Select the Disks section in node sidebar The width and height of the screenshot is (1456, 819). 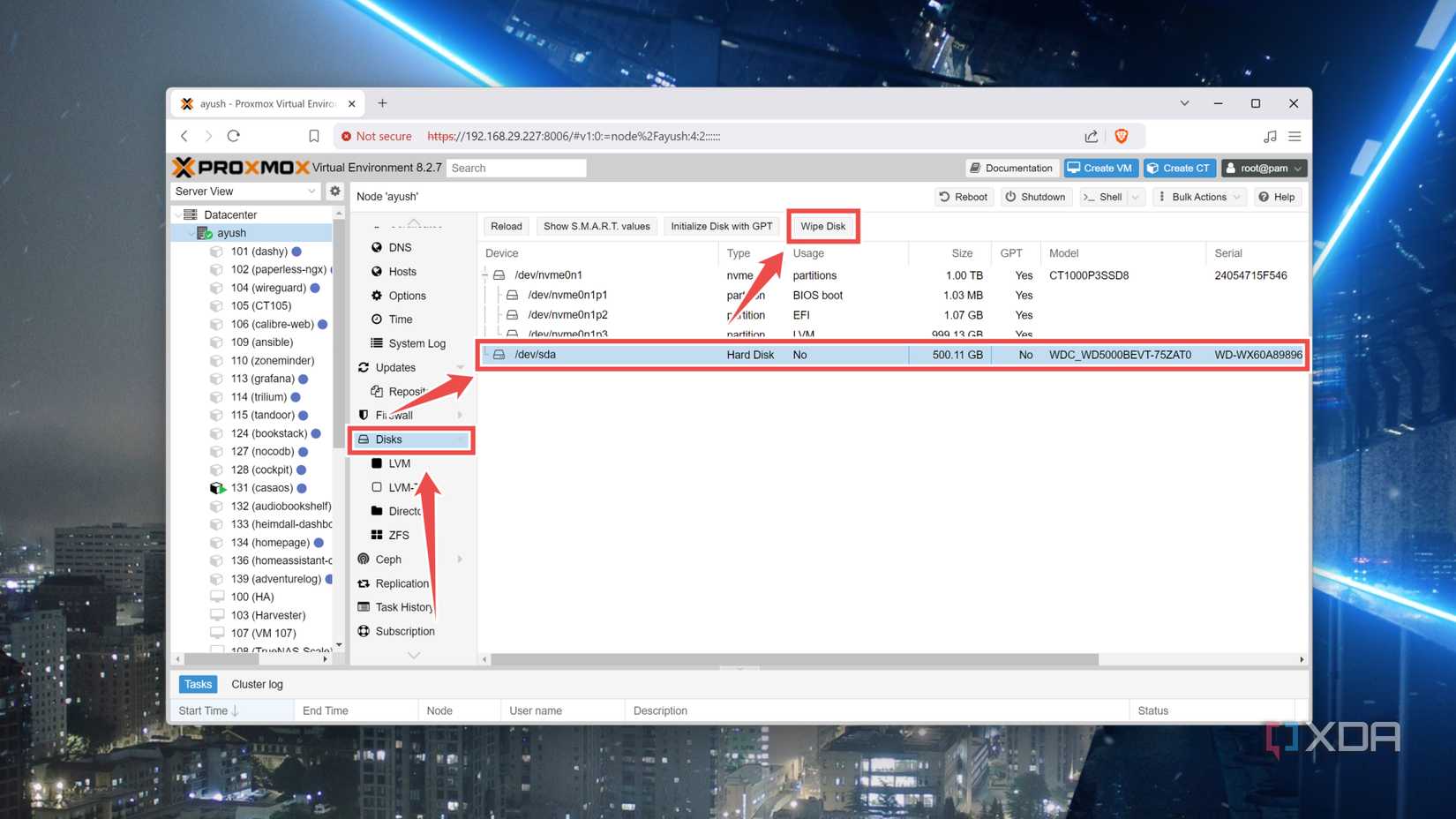pos(389,439)
